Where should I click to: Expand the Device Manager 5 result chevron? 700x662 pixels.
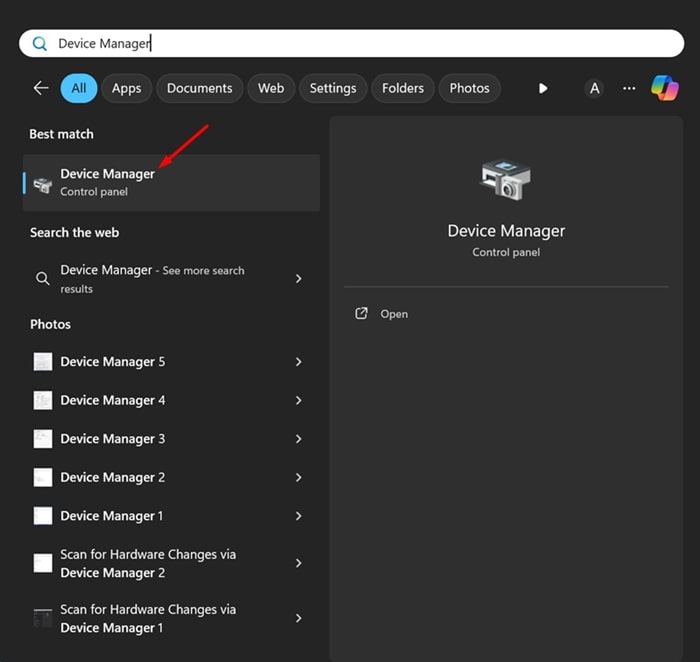298,362
